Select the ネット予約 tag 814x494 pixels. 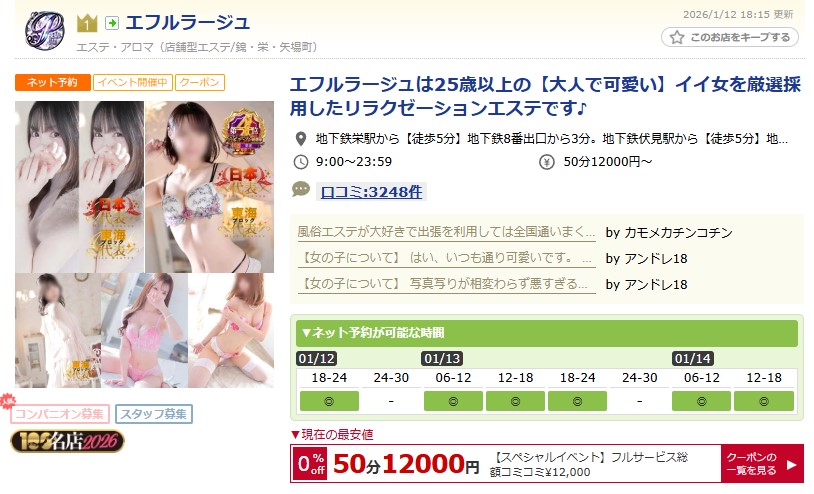click(52, 83)
